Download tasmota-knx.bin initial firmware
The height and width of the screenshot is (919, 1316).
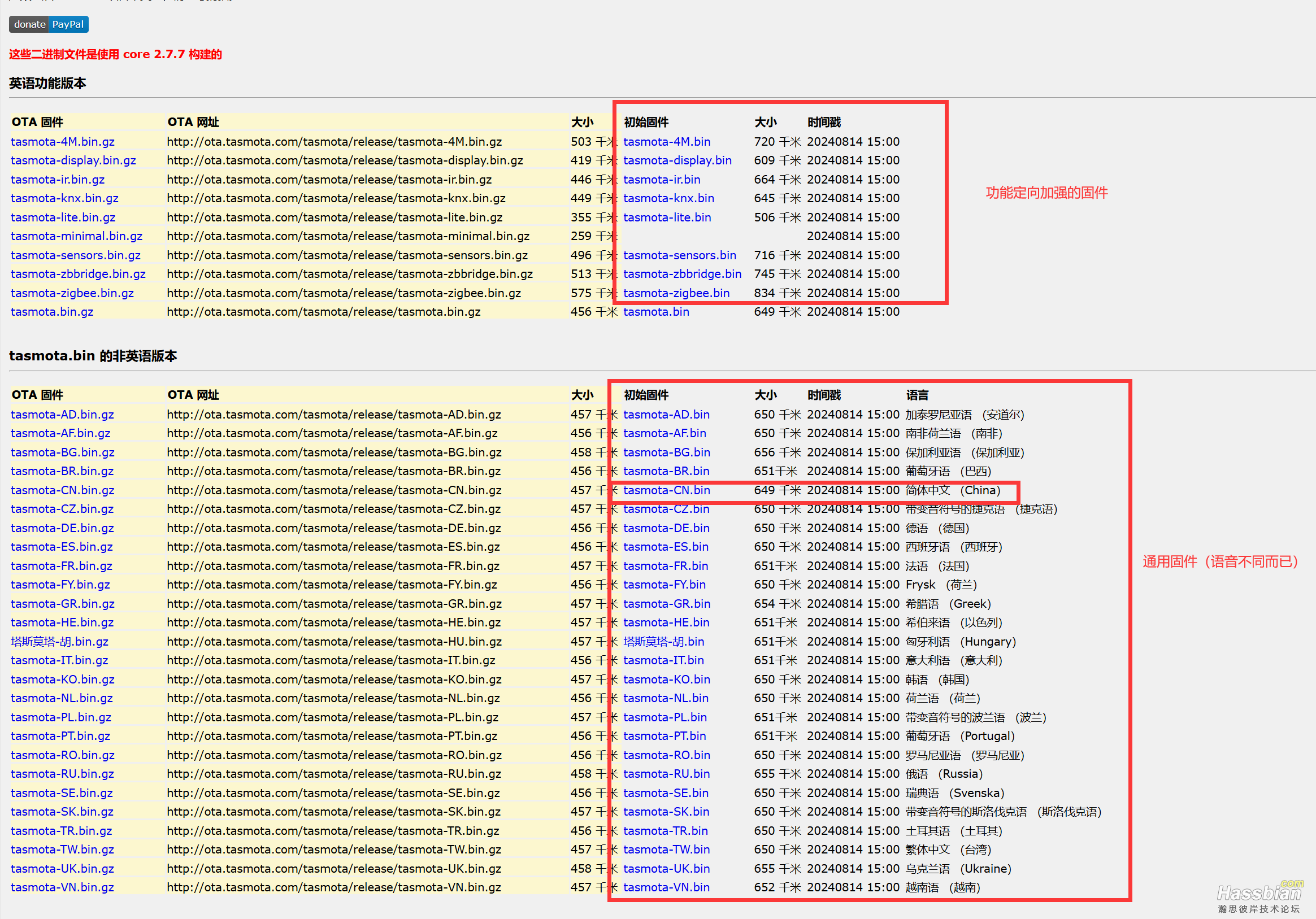669,198
